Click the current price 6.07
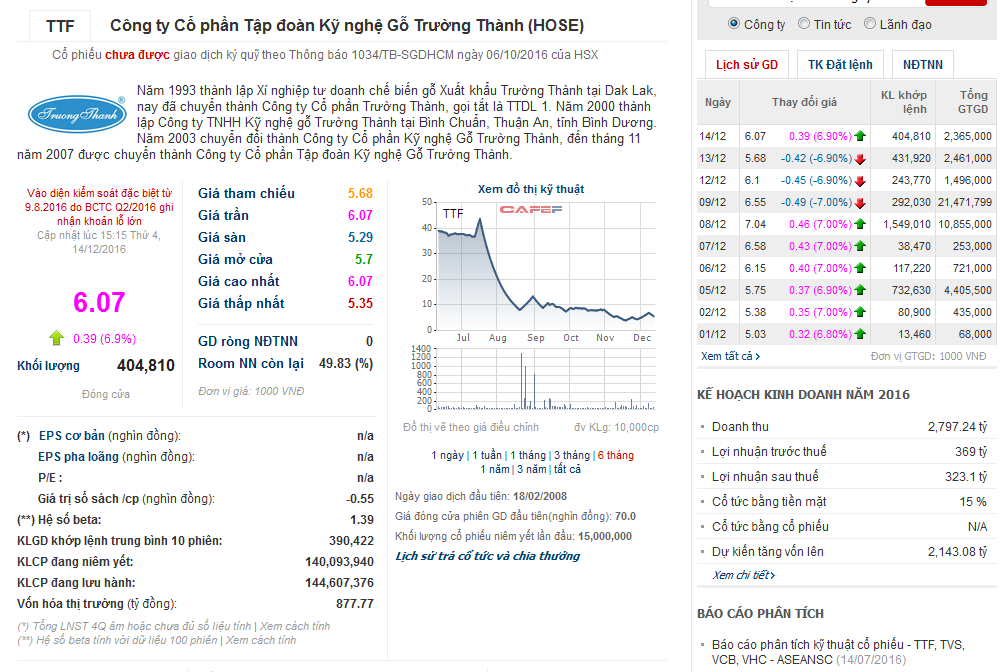 pyautogui.click(x=99, y=302)
